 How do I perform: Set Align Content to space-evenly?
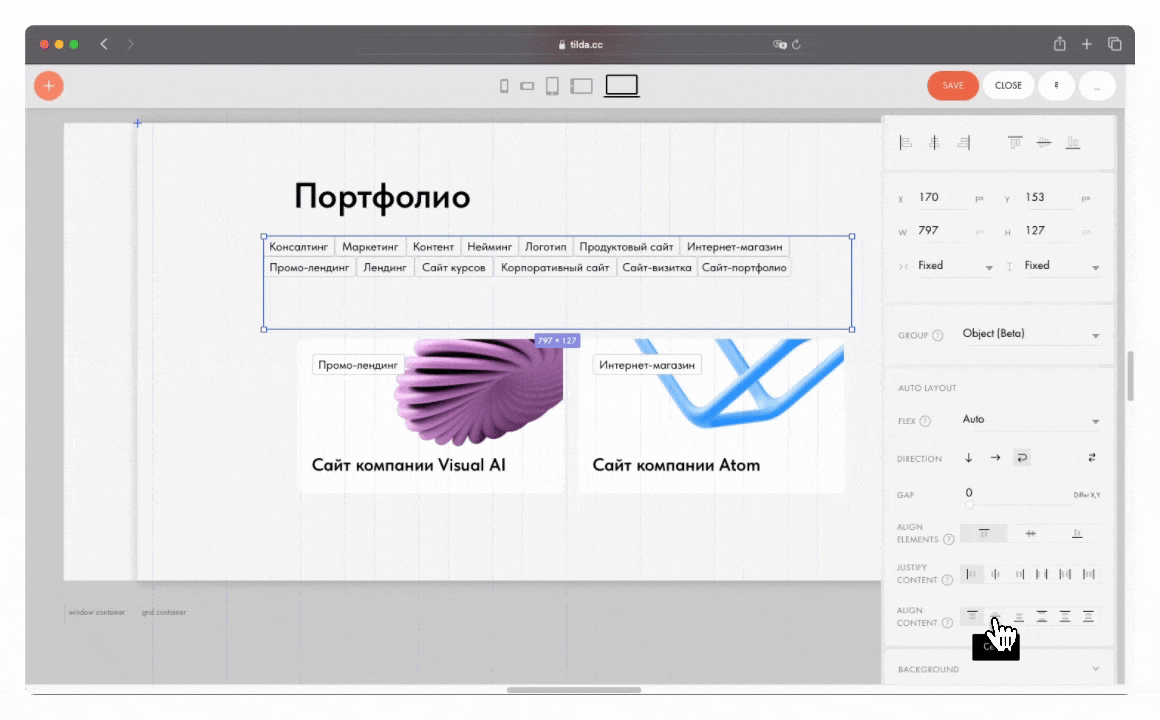(x=1088, y=616)
